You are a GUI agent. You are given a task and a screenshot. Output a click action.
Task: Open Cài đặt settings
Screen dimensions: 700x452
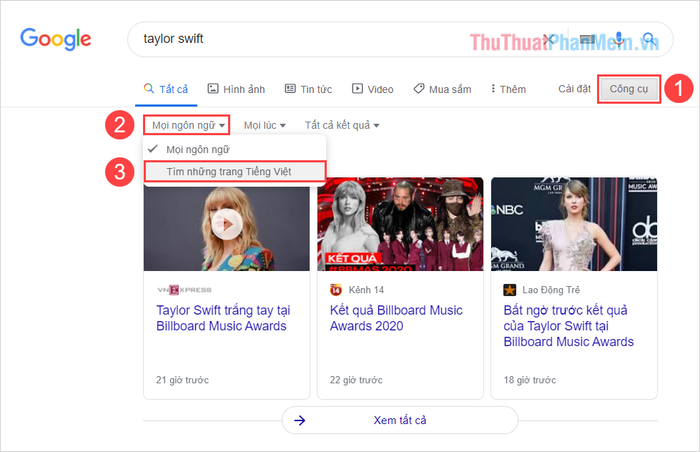(x=575, y=89)
